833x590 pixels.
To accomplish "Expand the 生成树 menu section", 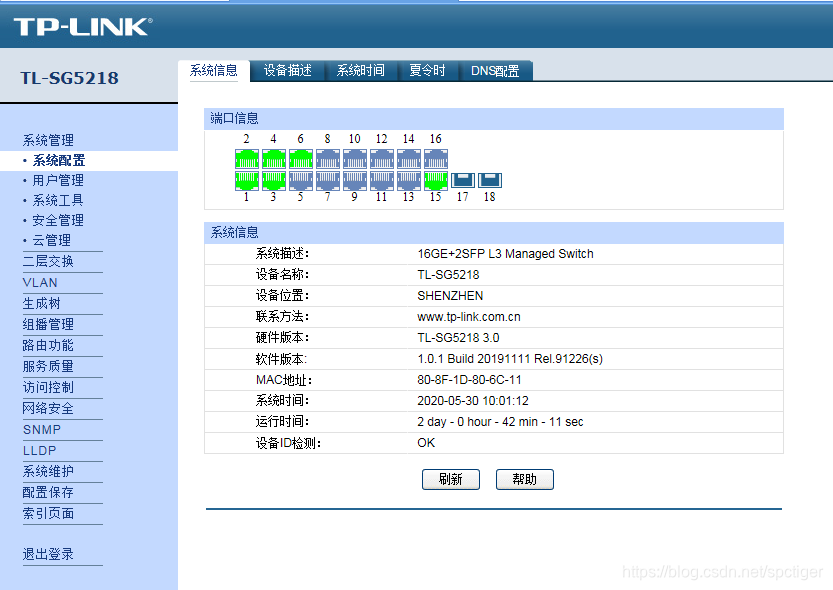I will click(42, 303).
